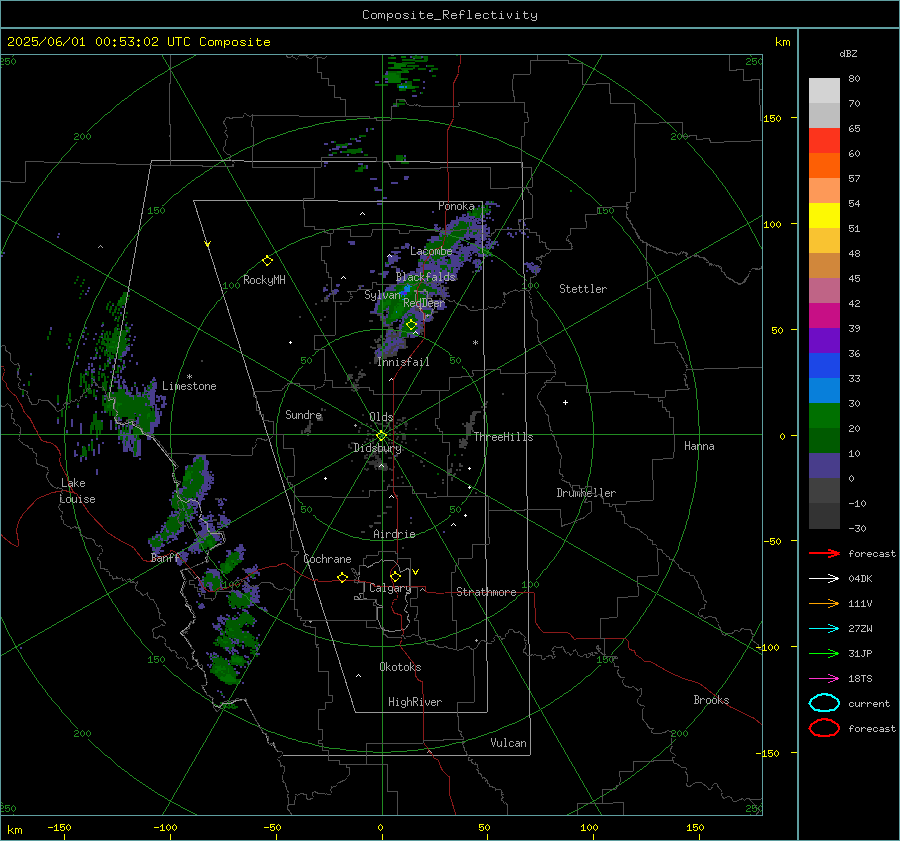Click the Banff label
This screenshot has height=841, width=900.
[165, 558]
